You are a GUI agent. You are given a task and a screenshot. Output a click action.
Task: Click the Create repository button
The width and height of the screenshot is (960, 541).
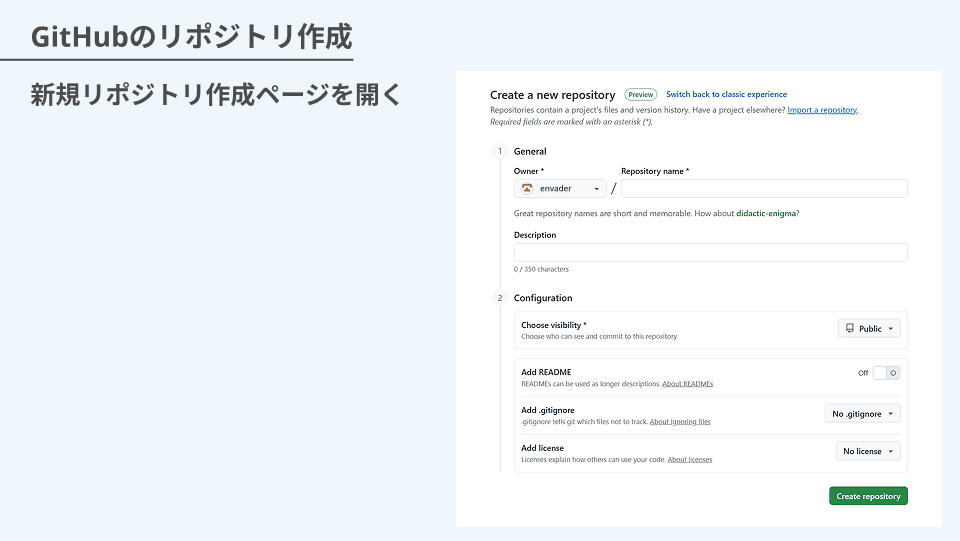pos(868,496)
